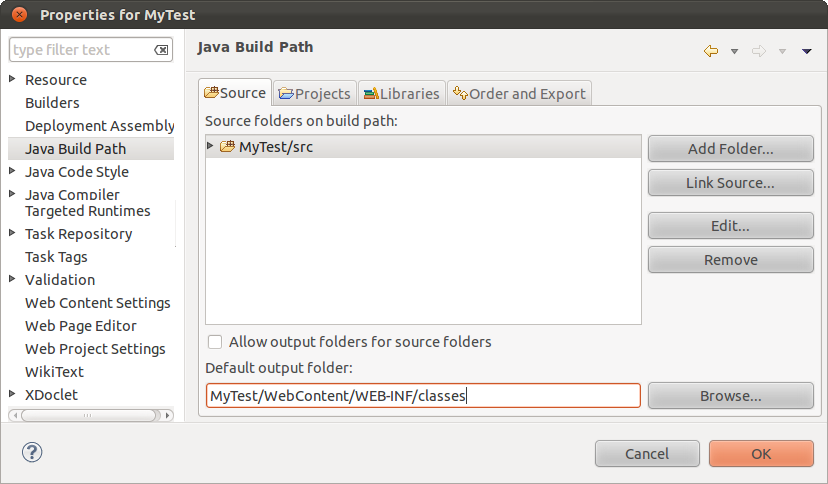The height and width of the screenshot is (484, 828).
Task: Click the Add Folder... button
Action: [730, 149]
